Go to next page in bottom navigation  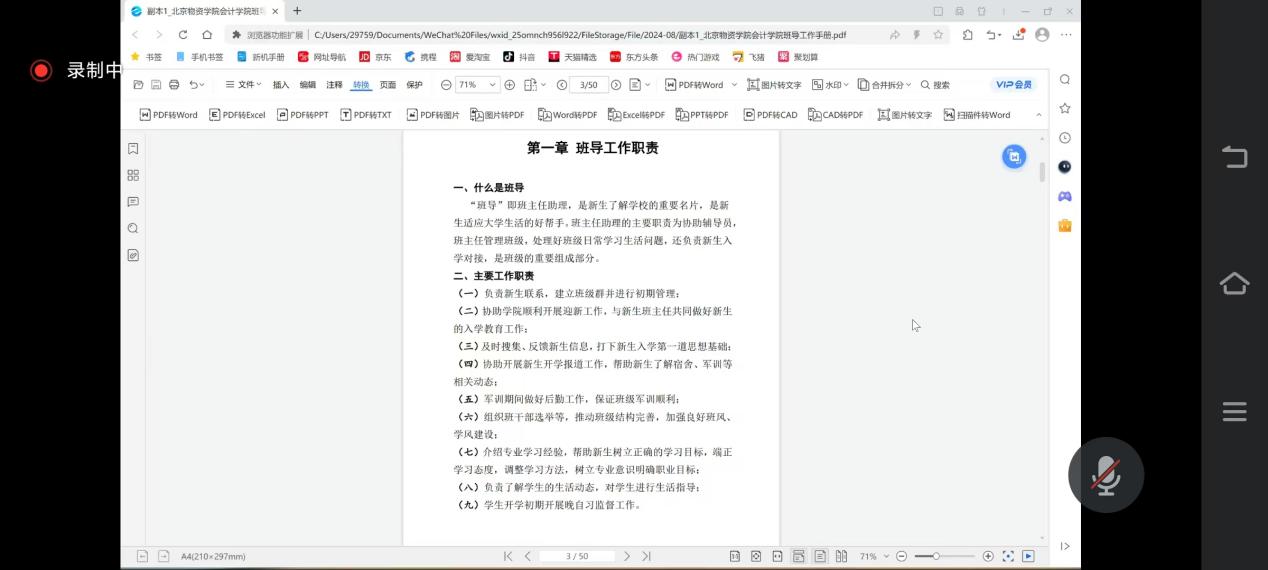click(x=627, y=556)
